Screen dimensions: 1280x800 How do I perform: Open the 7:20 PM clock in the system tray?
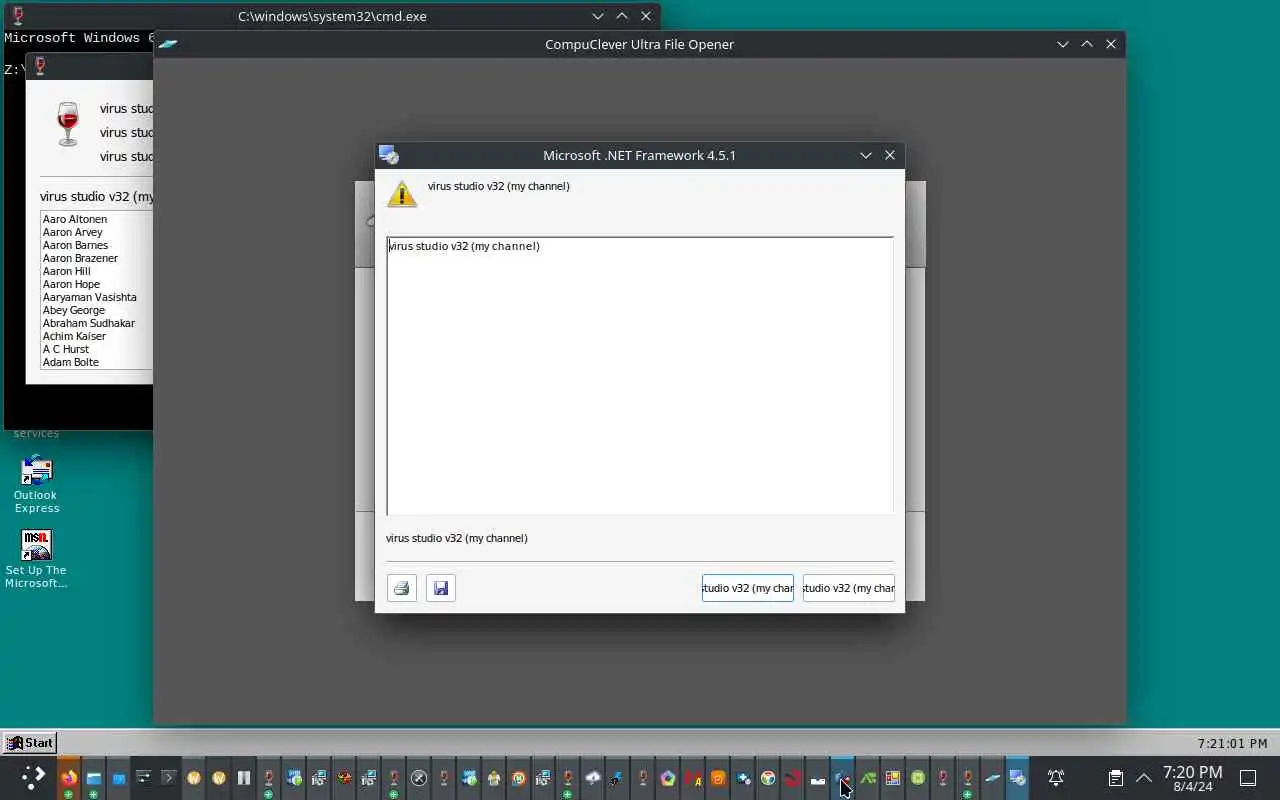coord(1192,778)
